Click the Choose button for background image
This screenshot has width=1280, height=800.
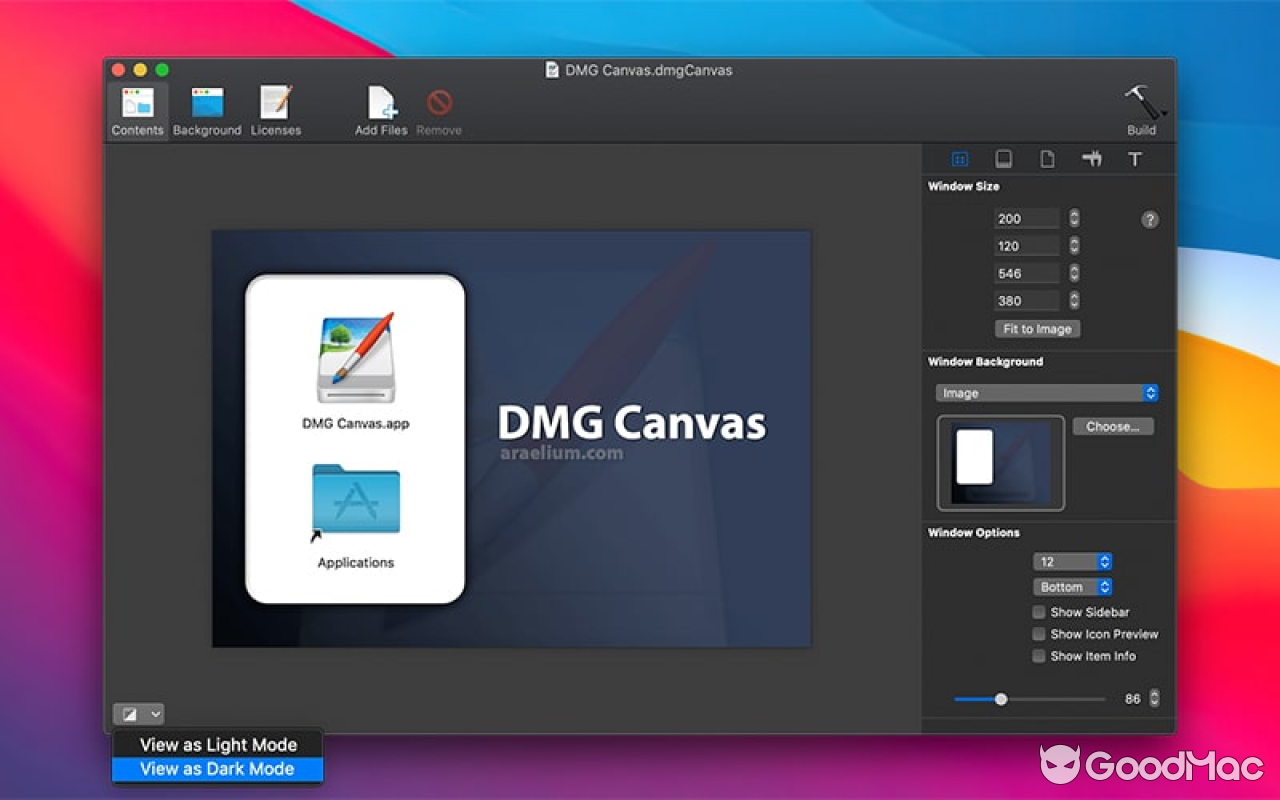pyautogui.click(x=1112, y=425)
